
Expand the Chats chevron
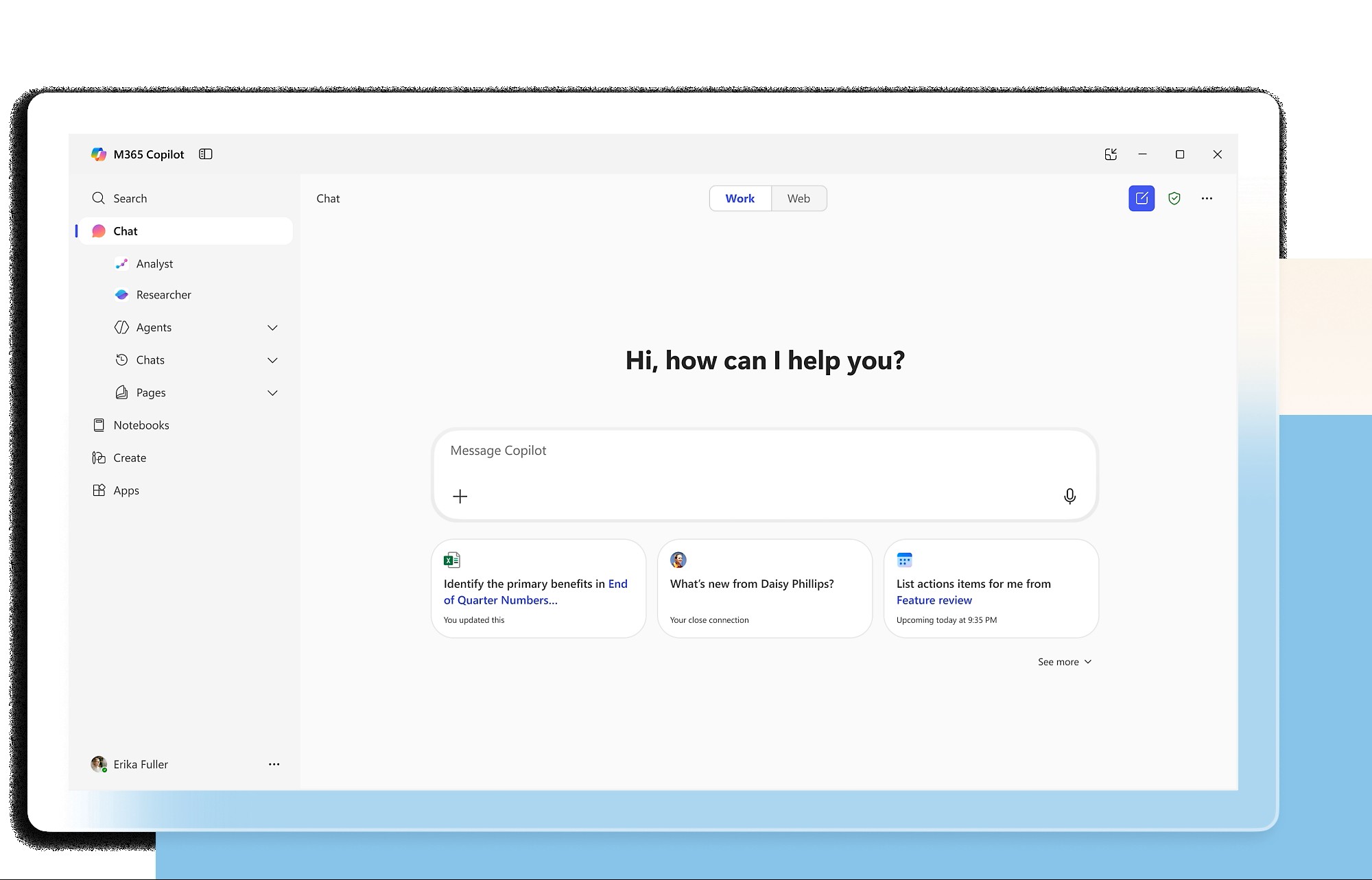(272, 360)
